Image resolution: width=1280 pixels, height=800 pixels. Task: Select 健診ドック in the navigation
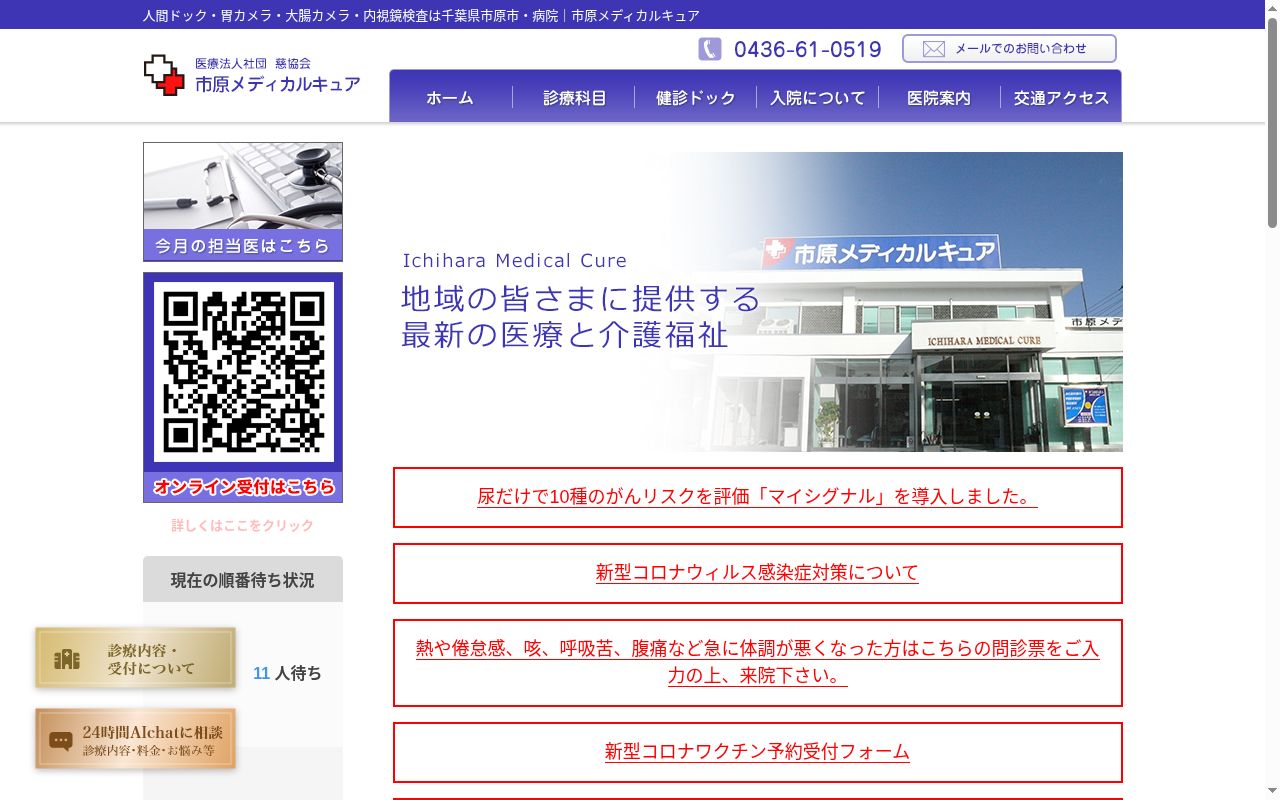pos(696,98)
